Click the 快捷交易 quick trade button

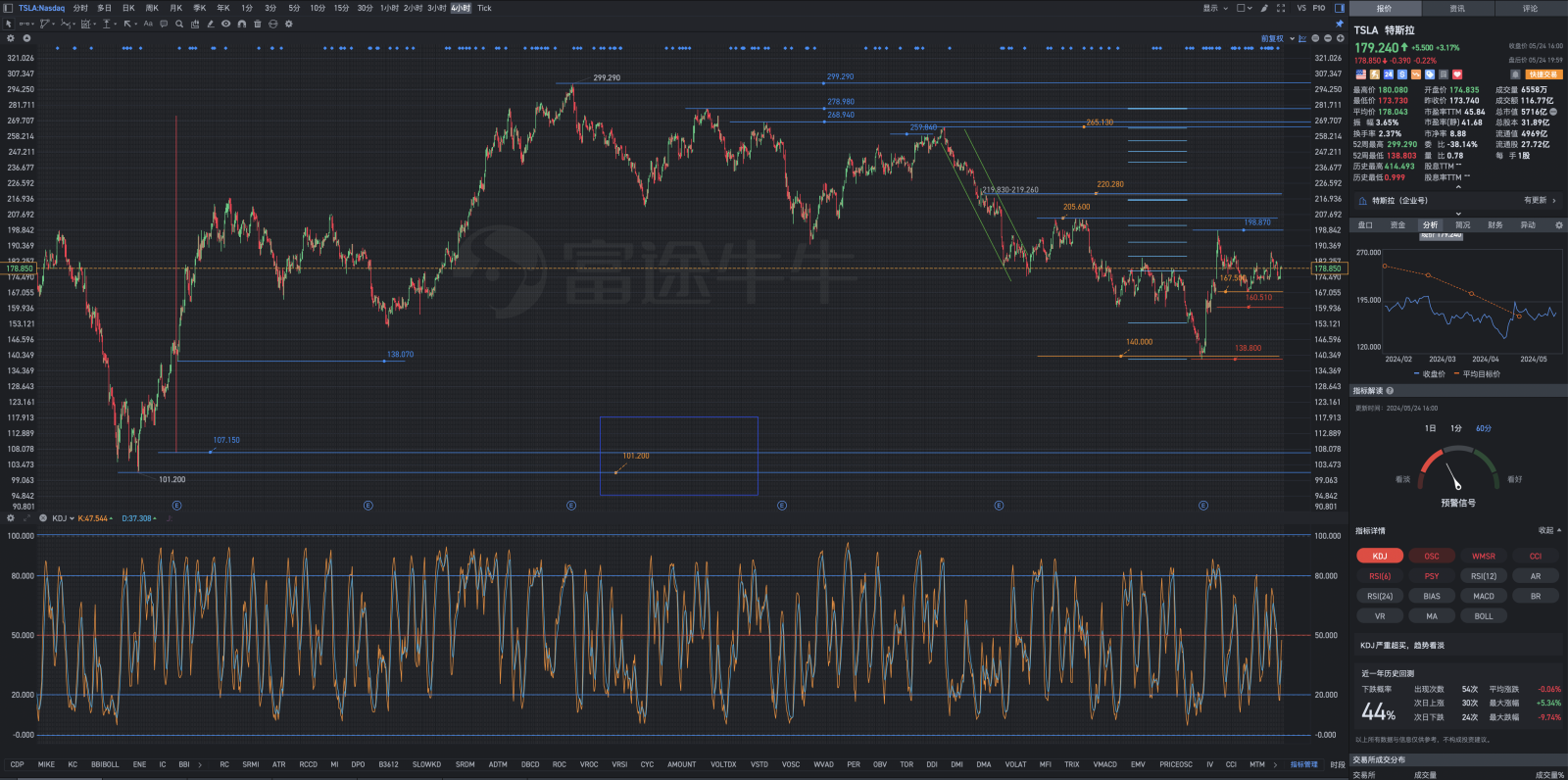[x=1543, y=74]
